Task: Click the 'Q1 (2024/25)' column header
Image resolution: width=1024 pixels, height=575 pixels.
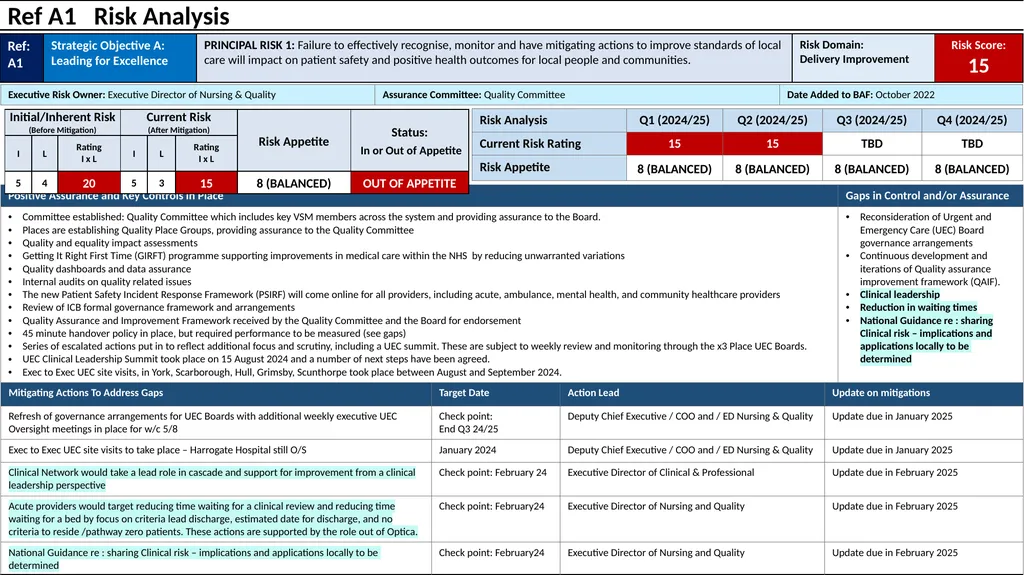Action: tap(674, 120)
